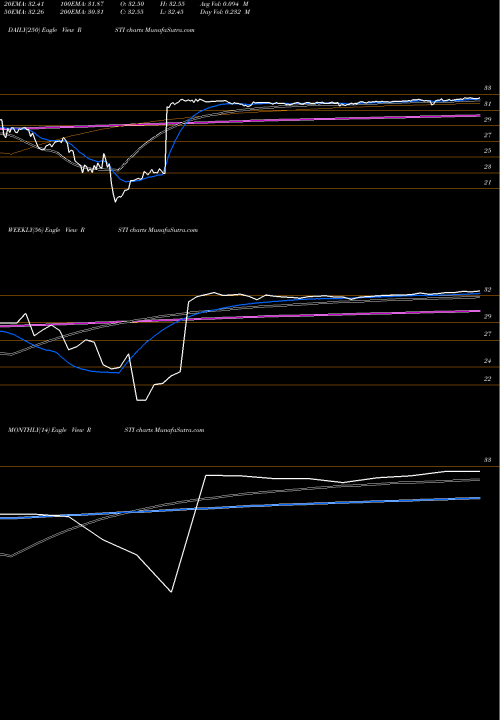This screenshot has width=500, height=720.
Task: Click the 100EMA value in the header
Action: [x=84, y=4]
